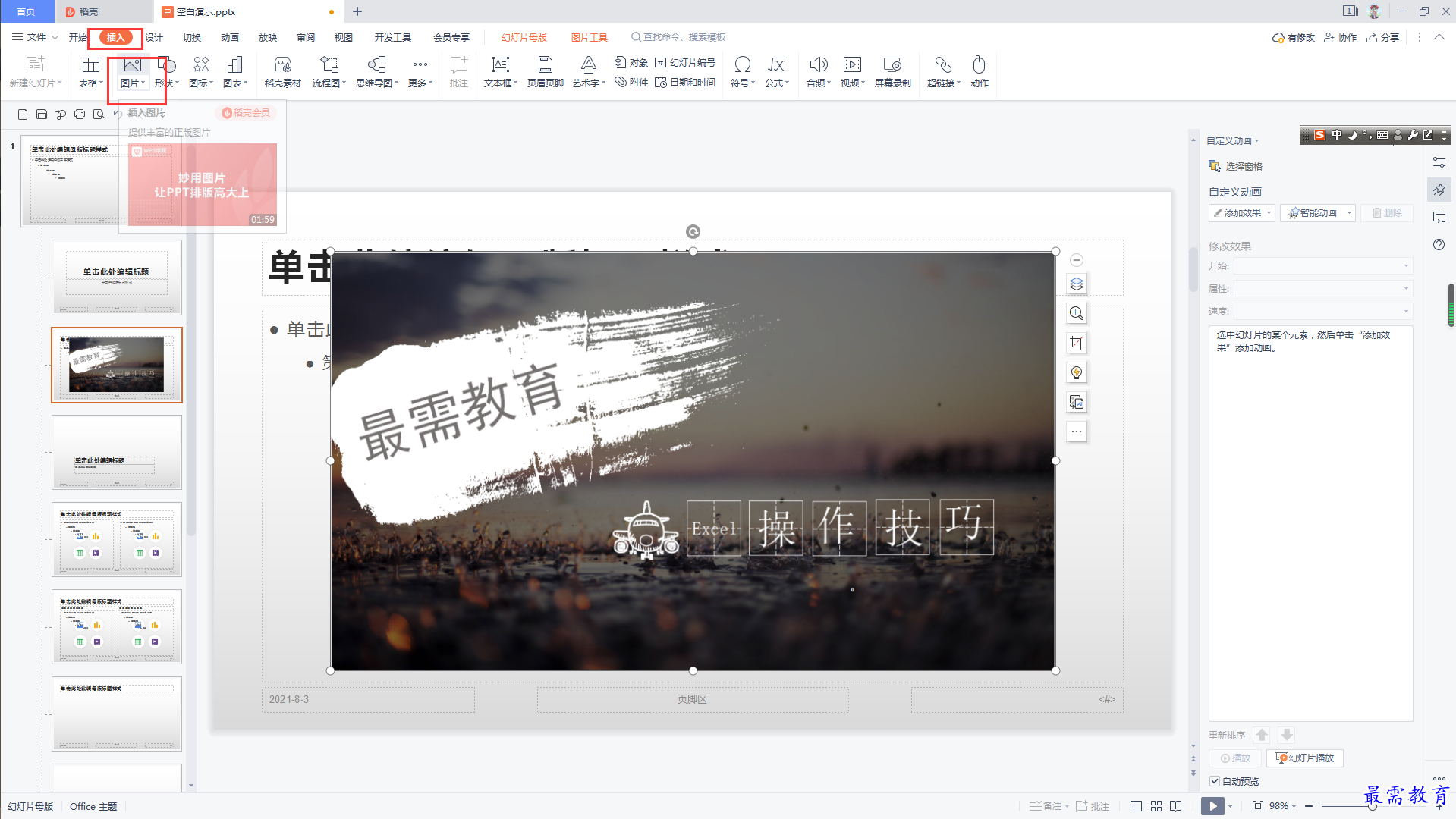Click the 超链接 hyperlink icon
The image size is (1456, 819).
click(943, 64)
